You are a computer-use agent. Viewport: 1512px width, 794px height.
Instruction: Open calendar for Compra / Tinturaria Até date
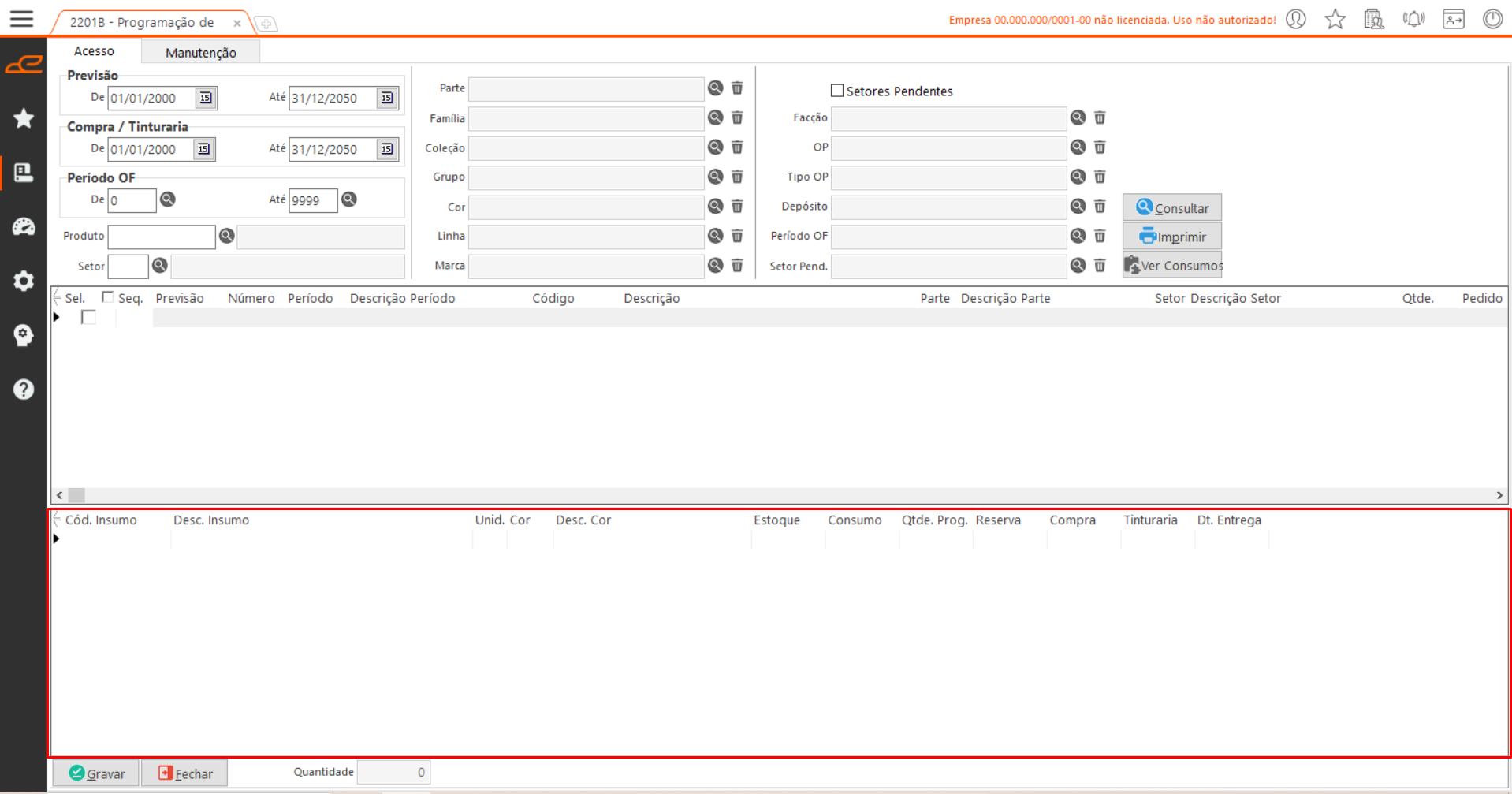[x=387, y=149]
